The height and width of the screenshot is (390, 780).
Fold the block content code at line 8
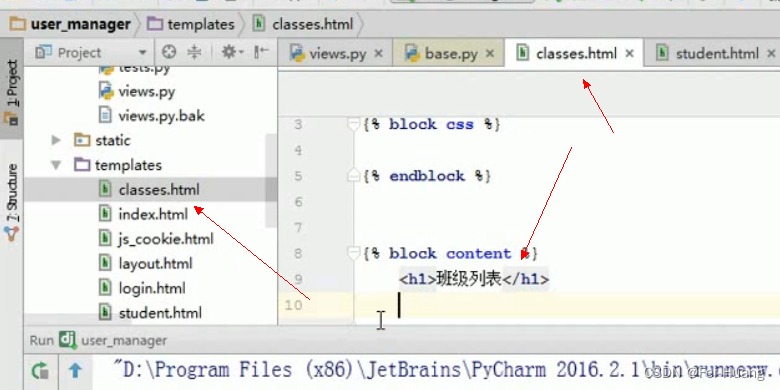click(353, 254)
